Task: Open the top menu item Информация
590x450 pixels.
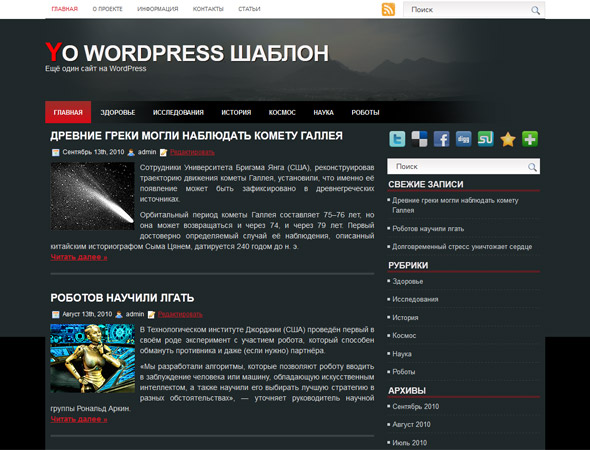Action: click(158, 9)
